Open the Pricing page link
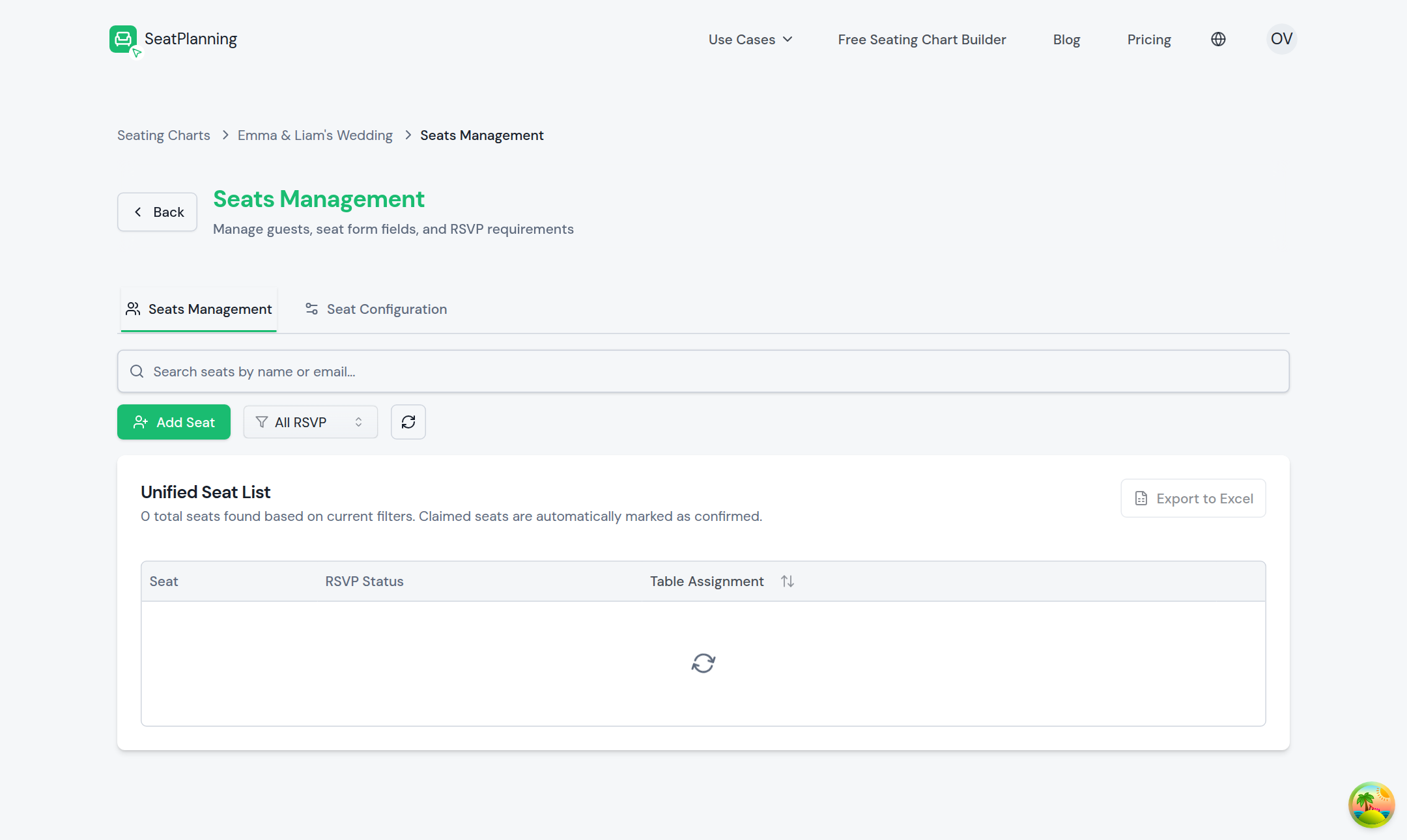The width and height of the screenshot is (1407, 840). coord(1149,40)
